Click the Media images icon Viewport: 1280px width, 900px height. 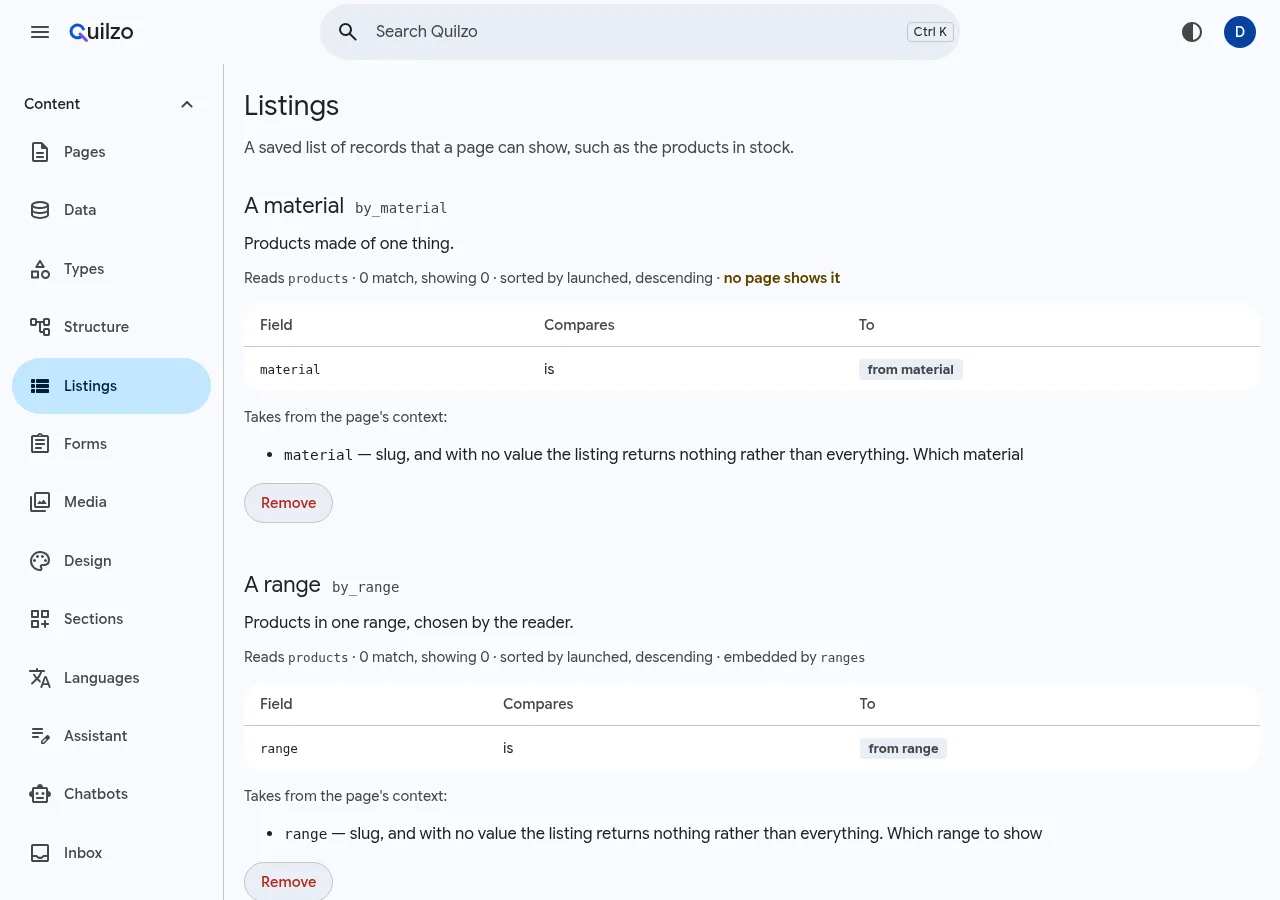pyautogui.click(x=40, y=502)
